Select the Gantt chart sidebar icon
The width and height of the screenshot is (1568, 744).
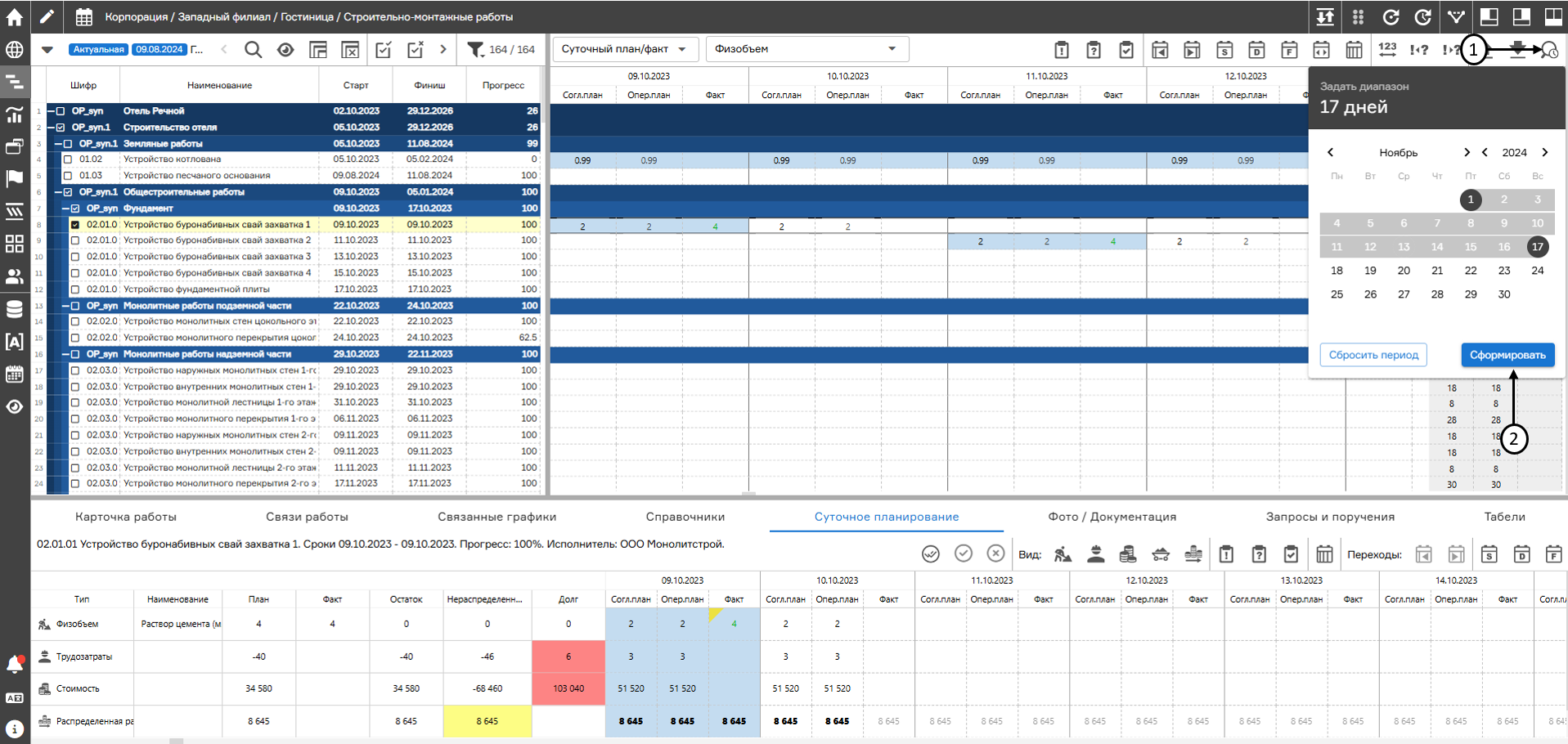15,82
